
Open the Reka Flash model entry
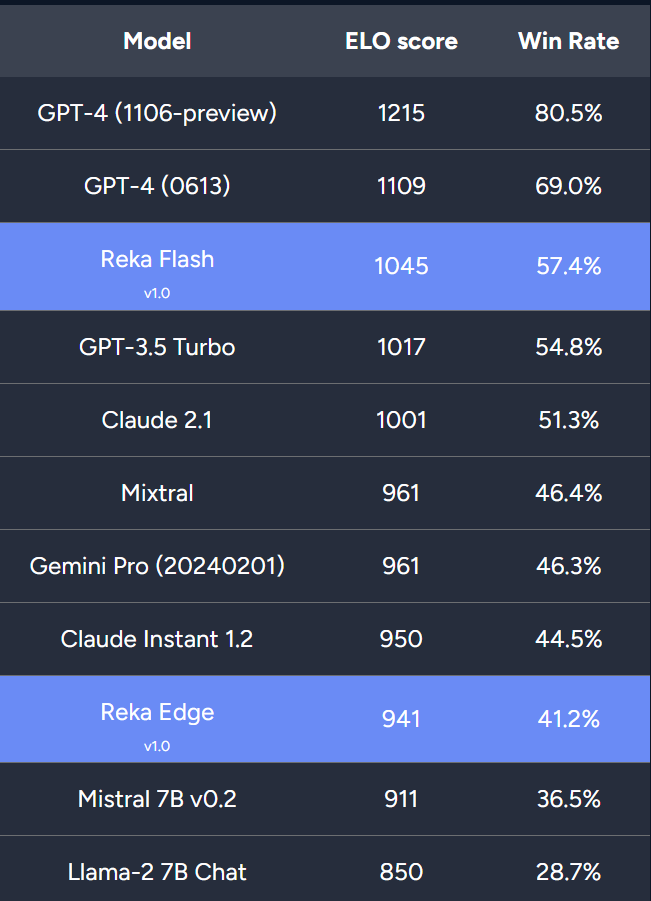pyautogui.click(x=157, y=260)
